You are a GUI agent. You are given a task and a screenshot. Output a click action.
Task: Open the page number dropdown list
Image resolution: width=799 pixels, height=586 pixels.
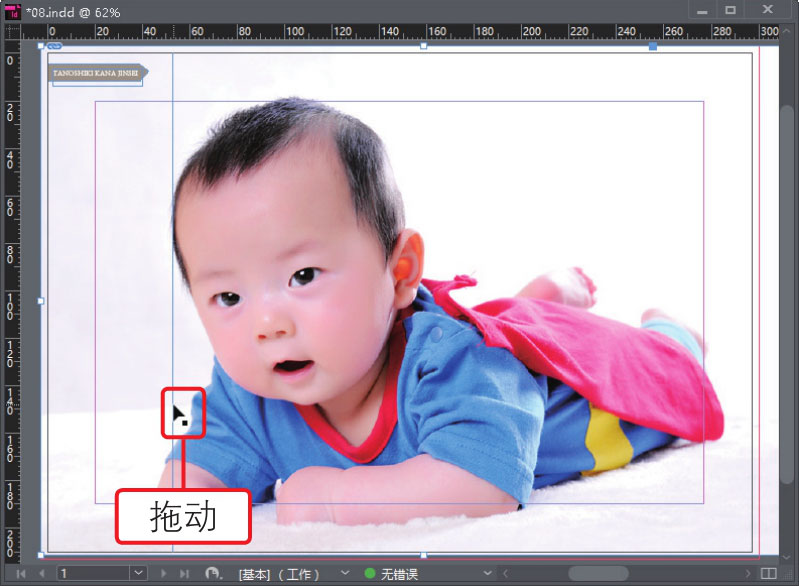138,574
